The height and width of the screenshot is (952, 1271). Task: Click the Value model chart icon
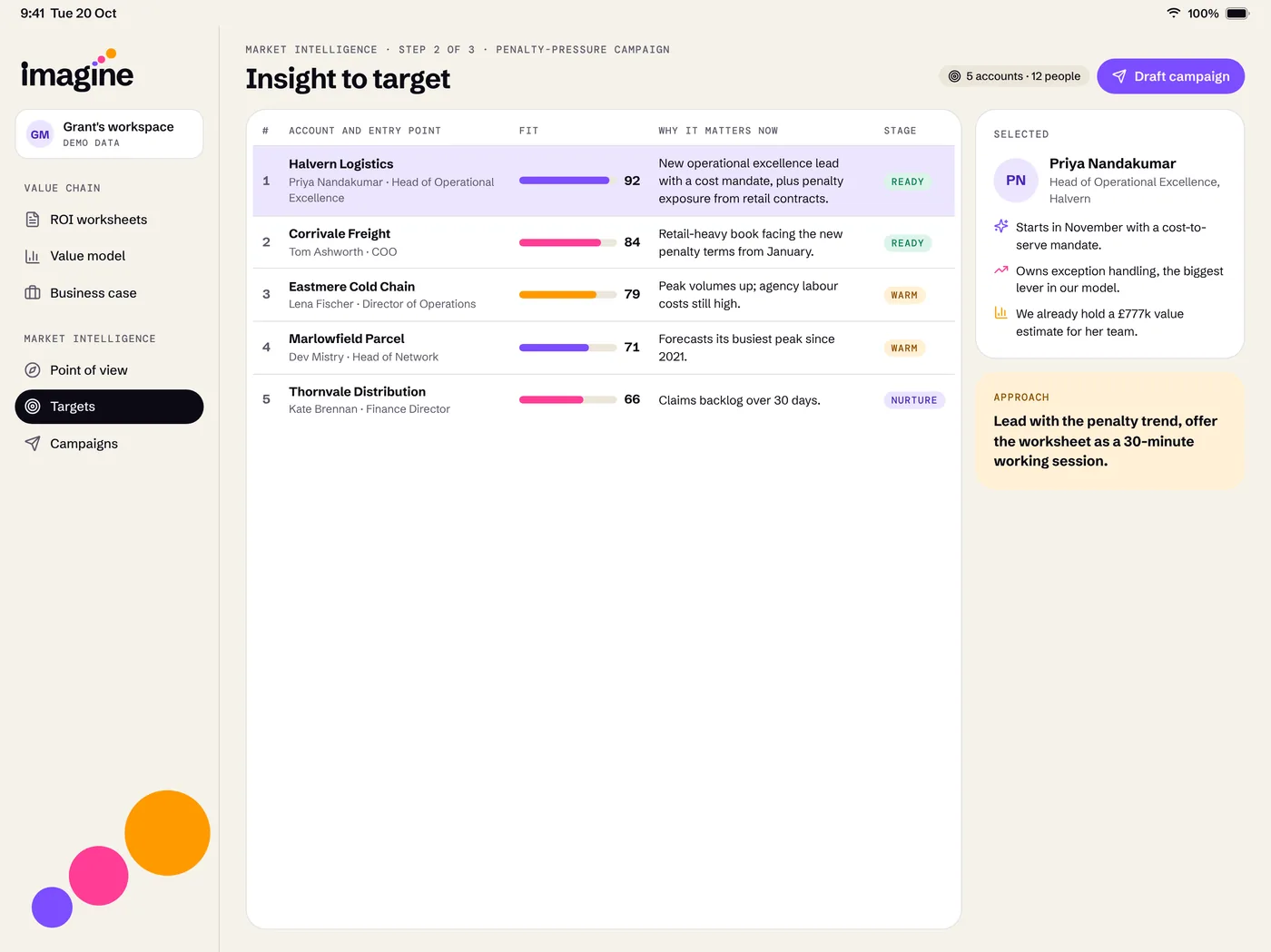(x=33, y=256)
